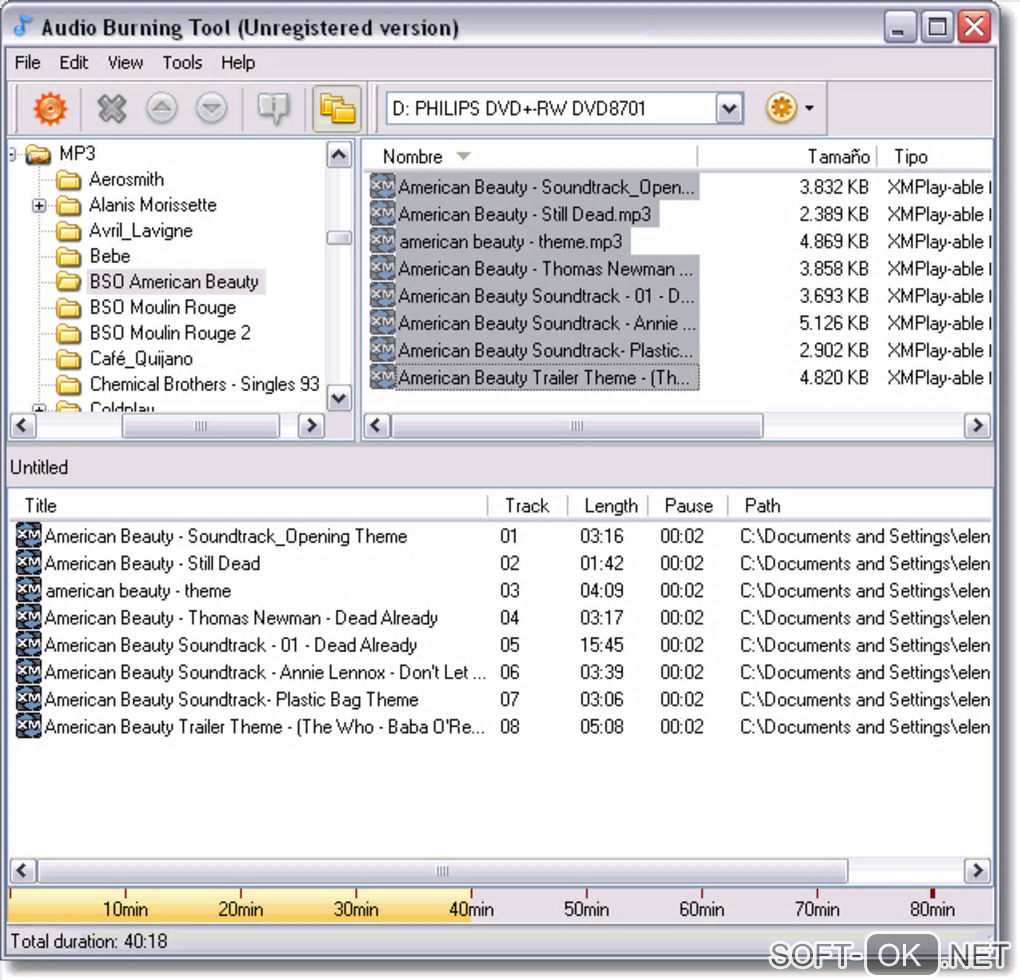Select file American Beauty Soundtrack - 01 - D...
Screen dimensions: 1020x980
click(545, 296)
